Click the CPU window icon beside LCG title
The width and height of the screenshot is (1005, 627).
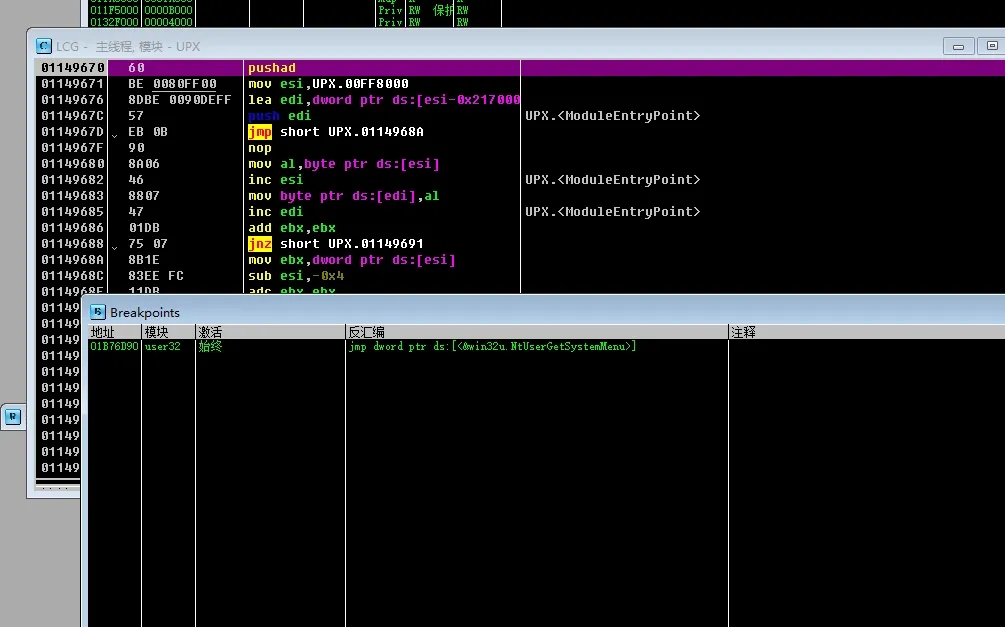pos(44,46)
